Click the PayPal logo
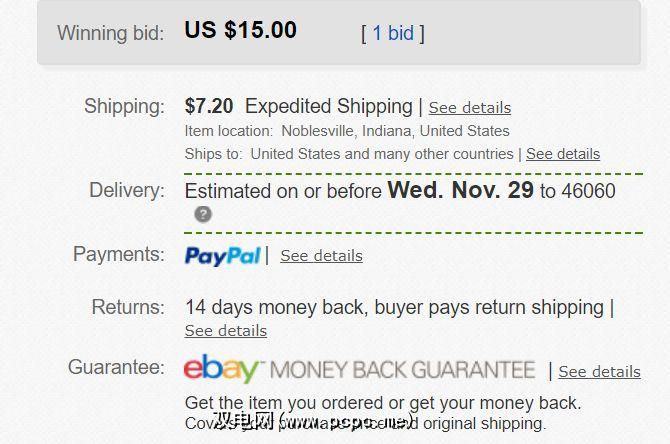Image resolution: width=670 pixels, height=444 pixels. tap(222, 256)
